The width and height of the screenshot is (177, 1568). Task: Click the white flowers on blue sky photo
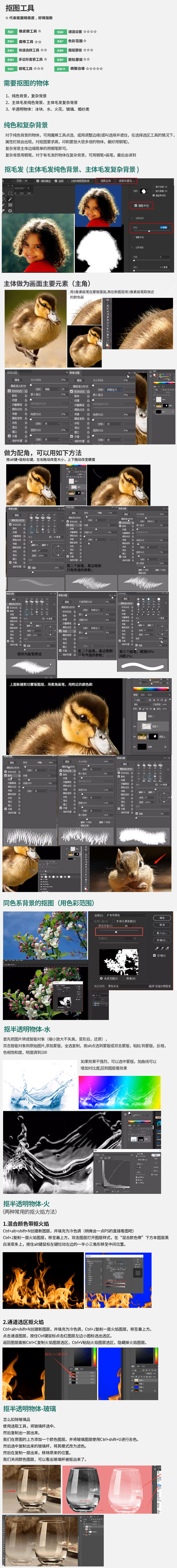[x=45, y=935]
